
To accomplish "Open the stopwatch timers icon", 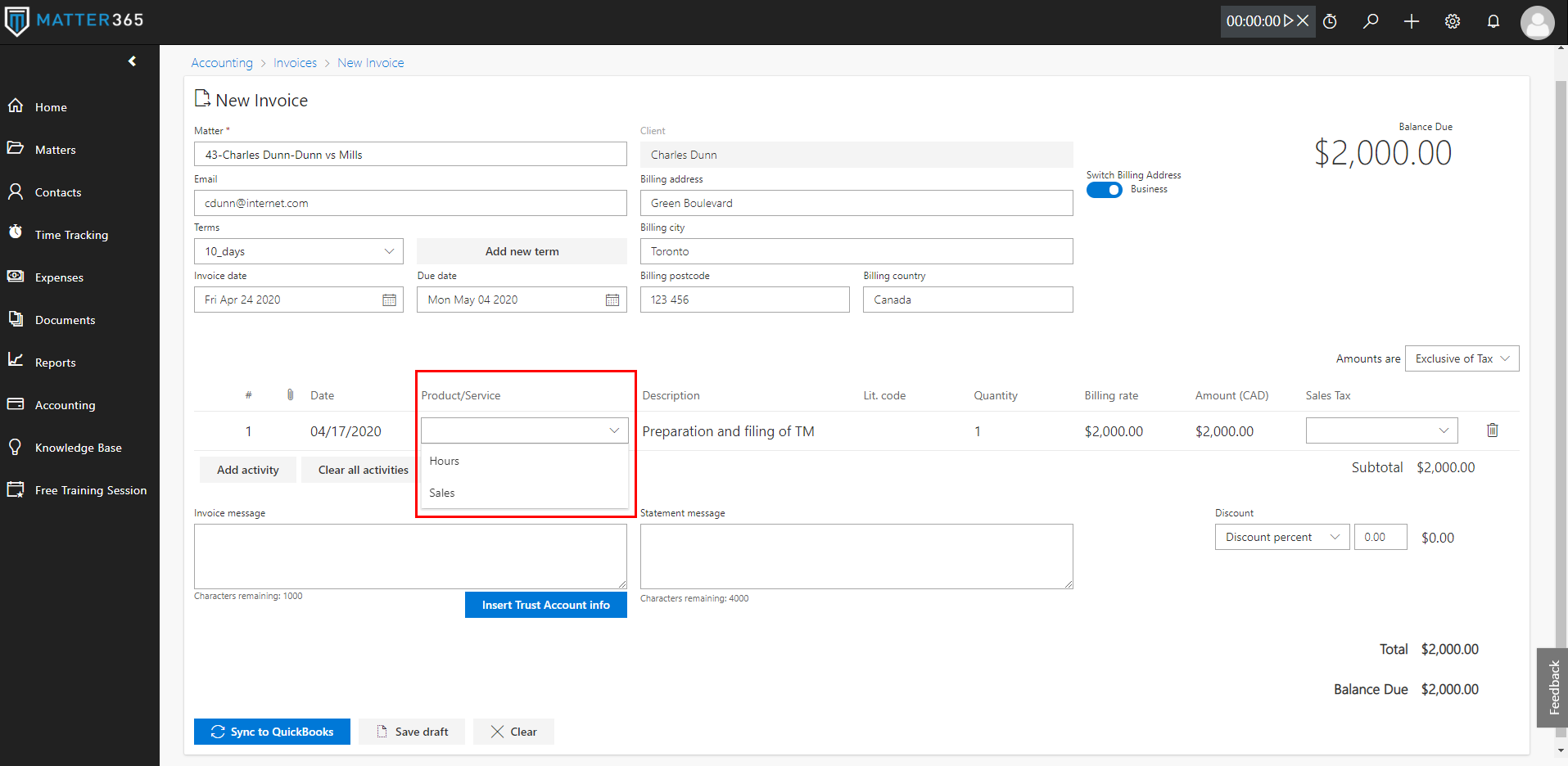I will pos(1331,21).
